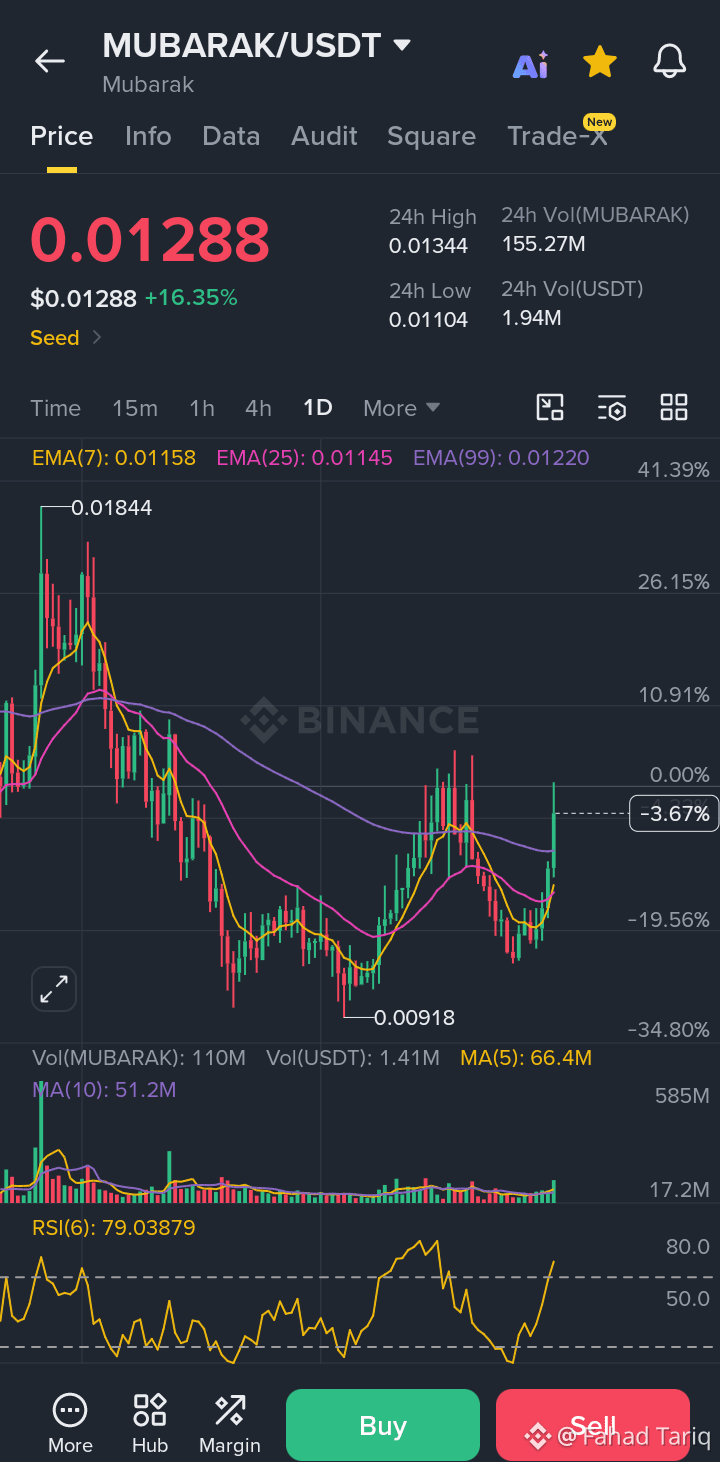720x1462 pixels.
Task: Switch to the Square tab
Action: 431,136
